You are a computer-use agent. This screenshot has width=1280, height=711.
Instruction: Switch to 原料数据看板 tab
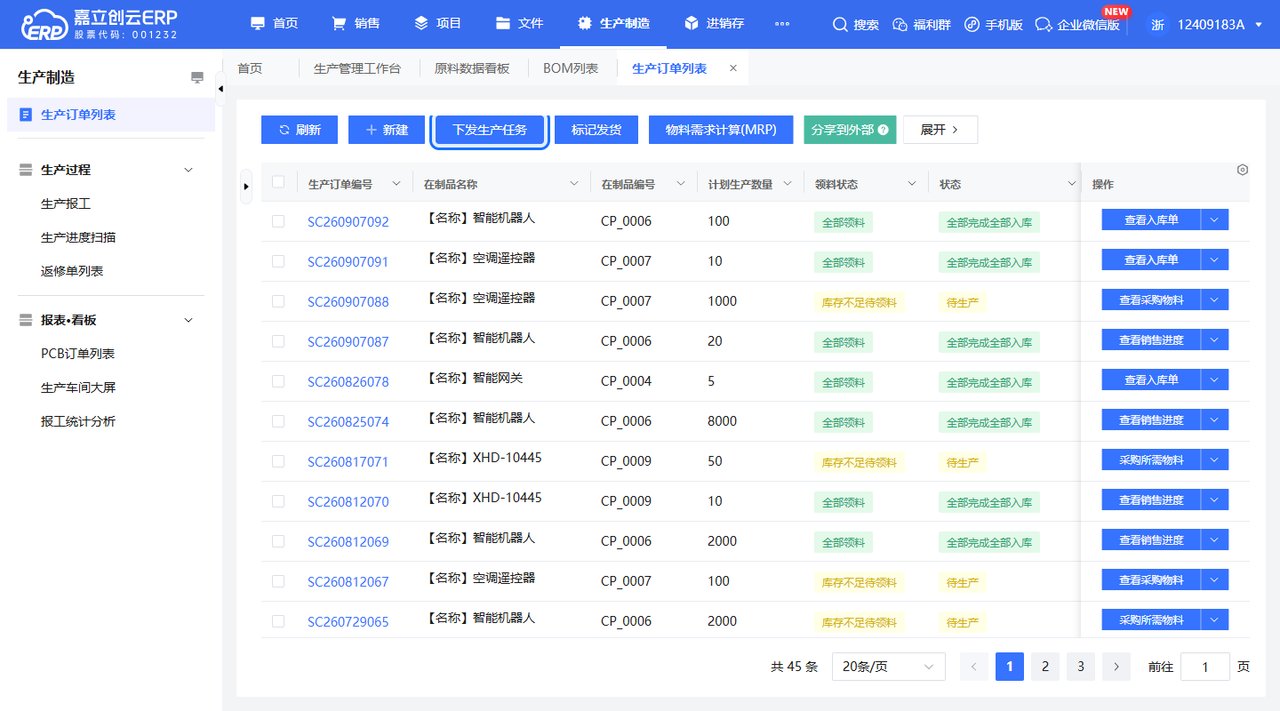click(472, 68)
